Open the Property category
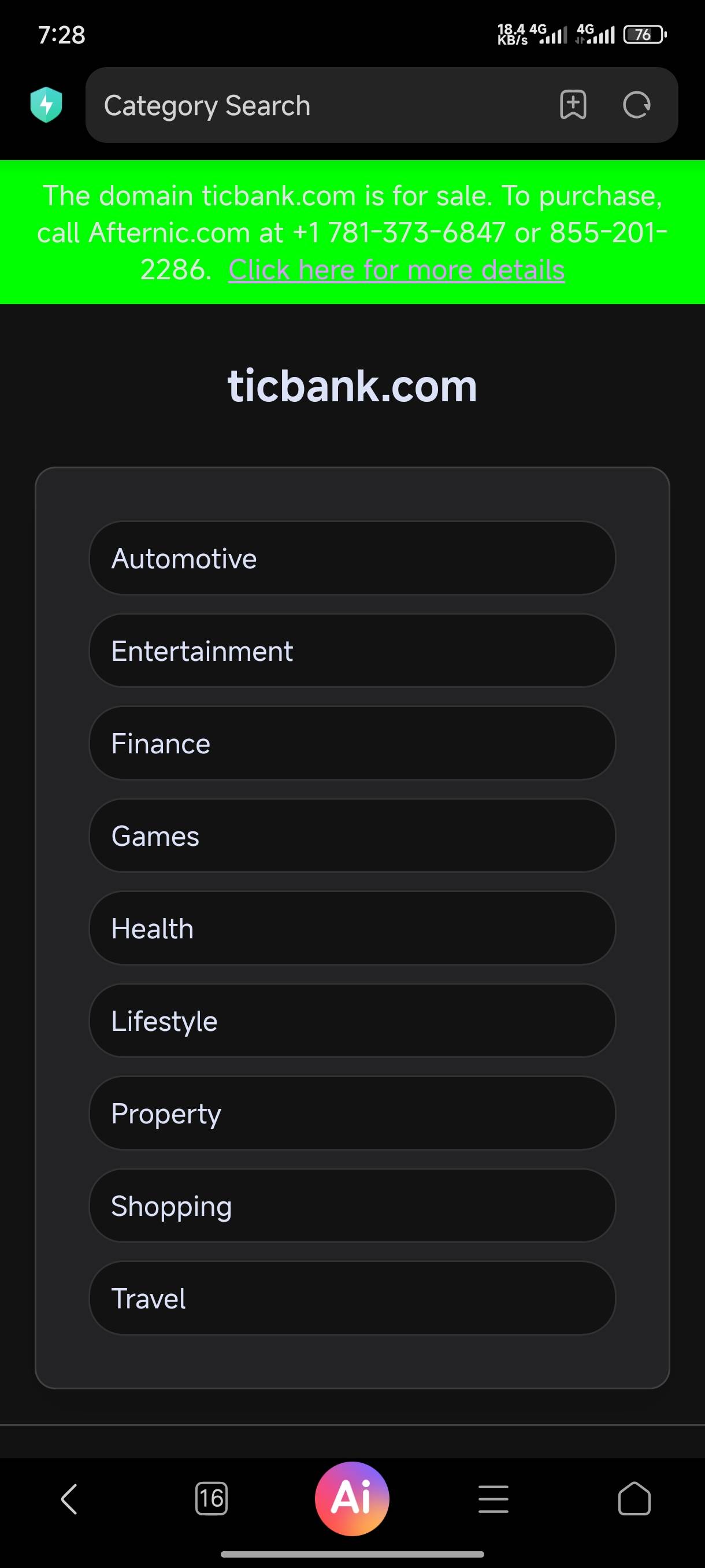Screen dimensions: 705x1568 (352, 1114)
